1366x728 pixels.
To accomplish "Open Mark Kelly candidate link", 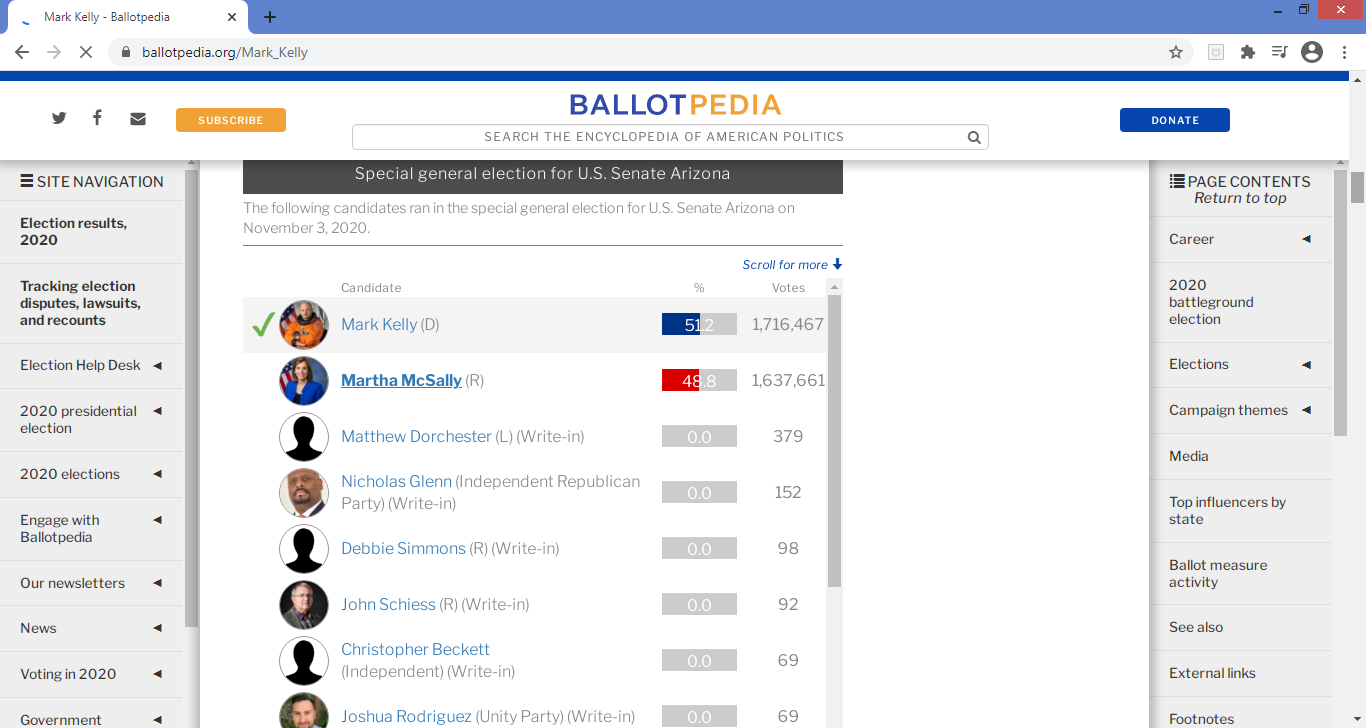I will (x=379, y=325).
